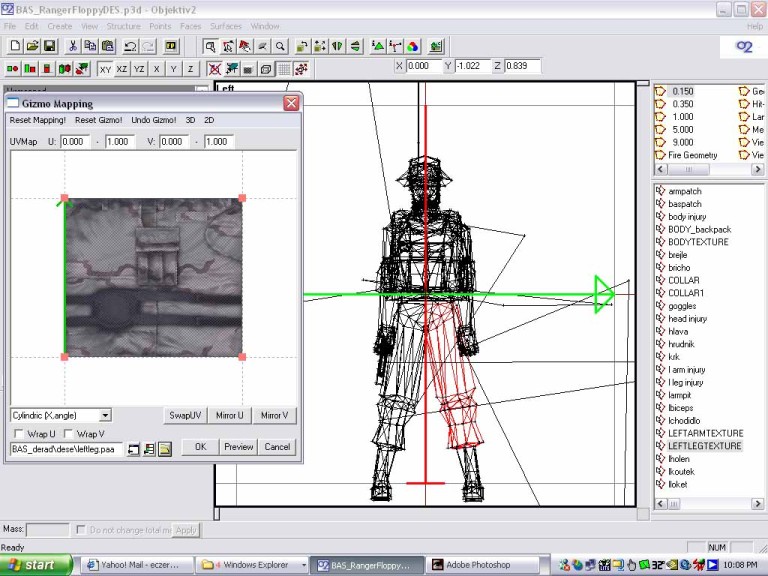768x576 pixels.
Task: Open the Structure menu
Action: pos(124,25)
